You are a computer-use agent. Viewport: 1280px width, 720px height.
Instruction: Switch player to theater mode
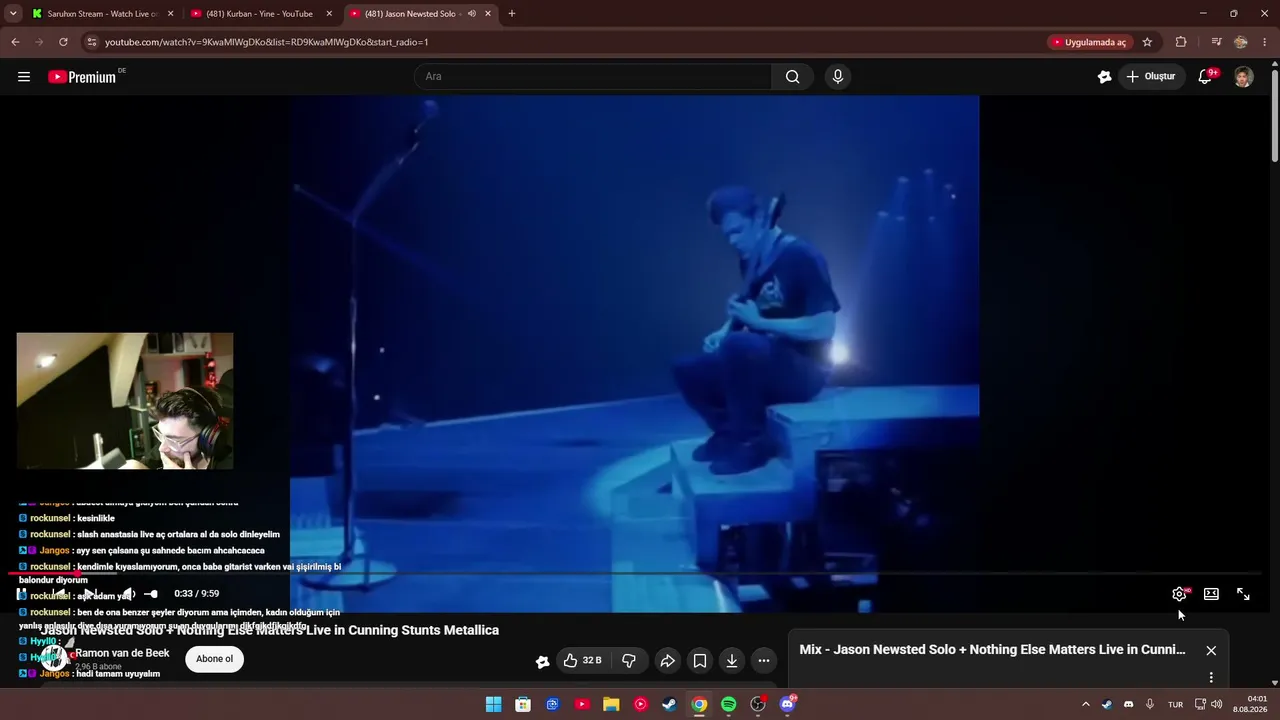click(1211, 594)
